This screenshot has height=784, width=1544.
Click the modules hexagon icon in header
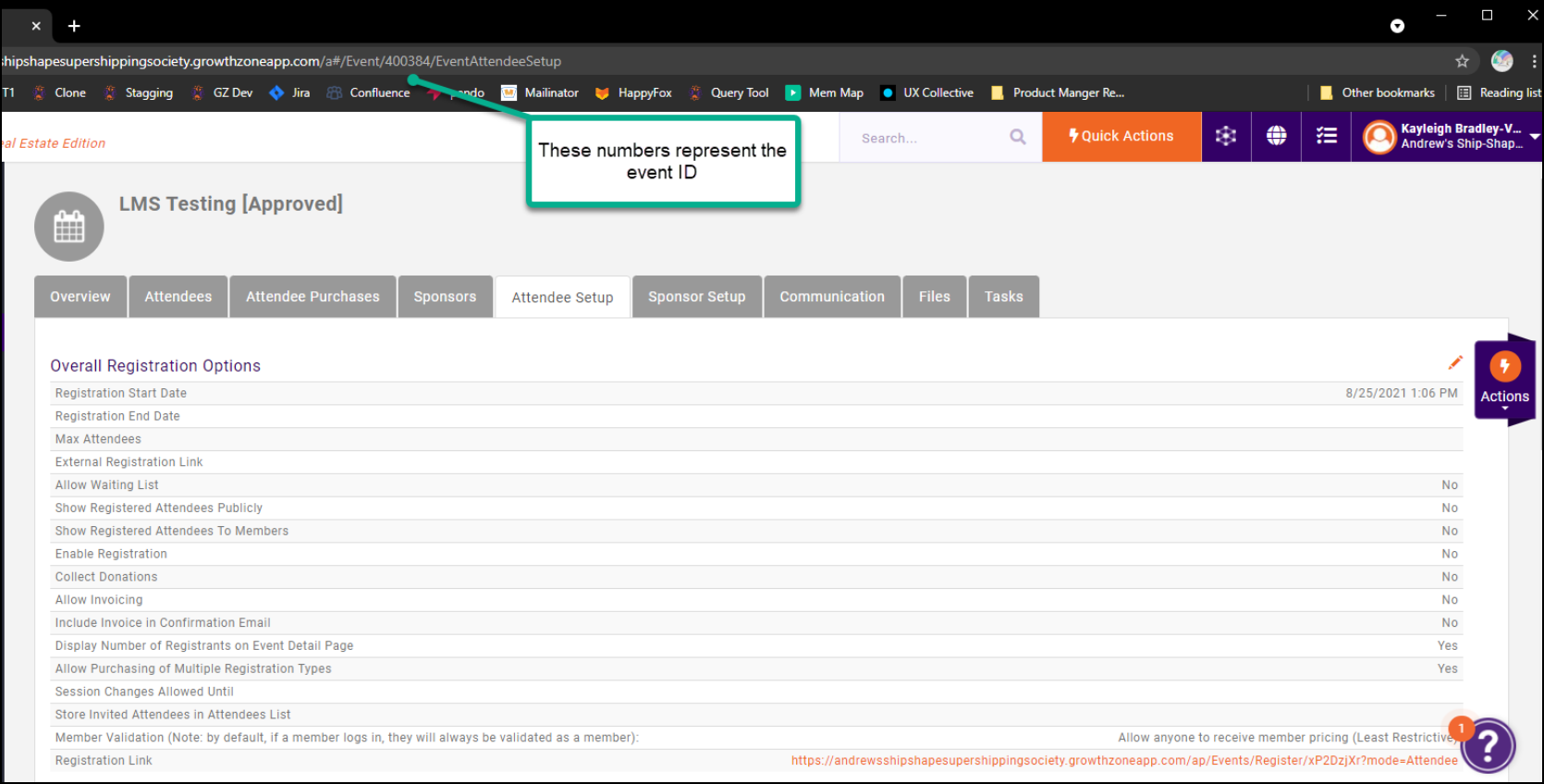tap(1226, 136)
